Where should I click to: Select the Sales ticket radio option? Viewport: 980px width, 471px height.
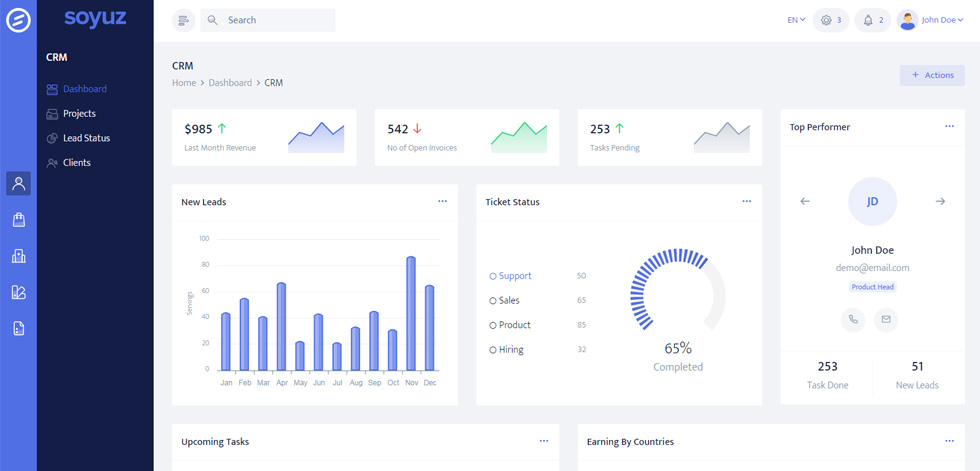[492, 301]
